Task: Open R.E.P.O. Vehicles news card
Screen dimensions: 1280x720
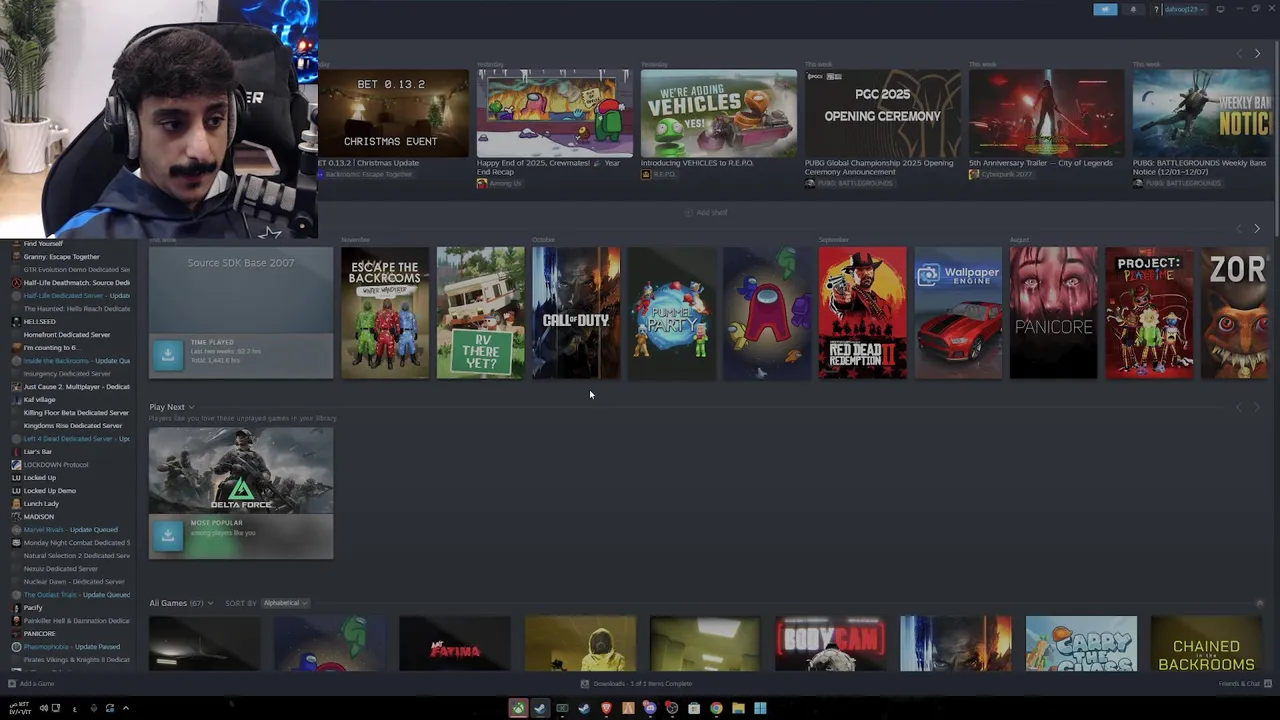Action: [x=719, y=113]
